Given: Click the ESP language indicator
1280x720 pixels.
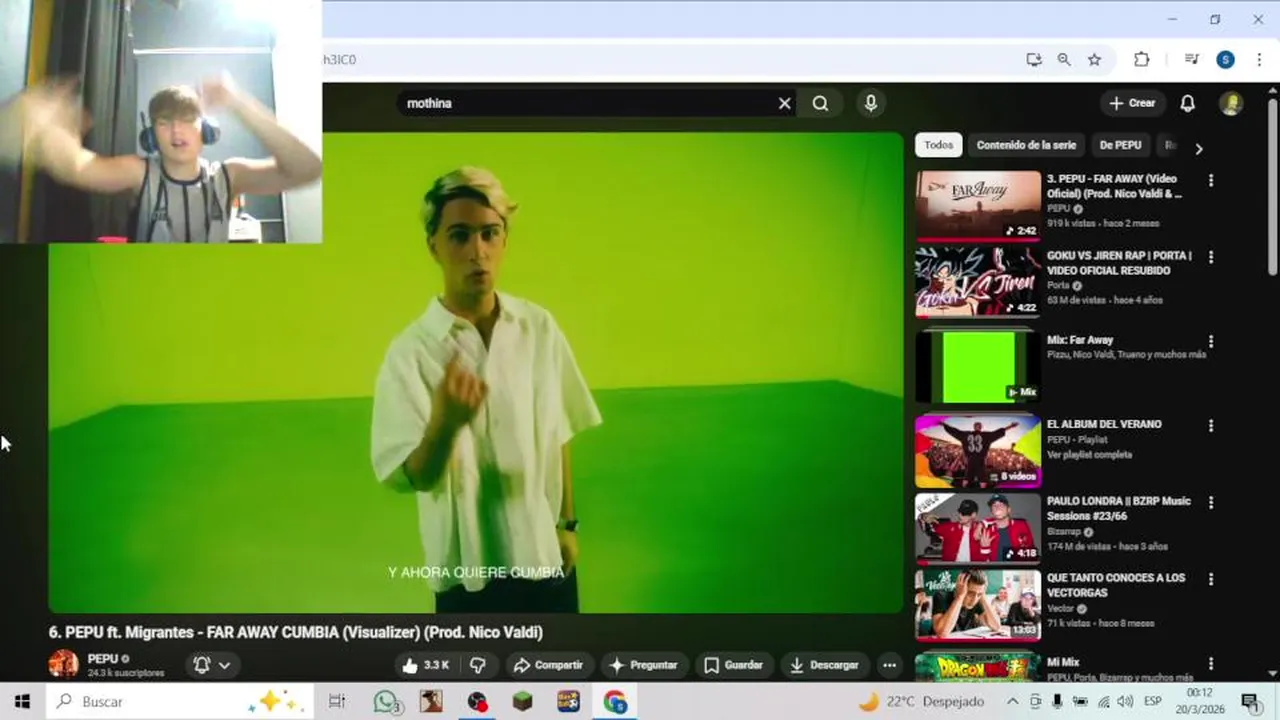Looking at the screenshot, I should point(1152,702).
